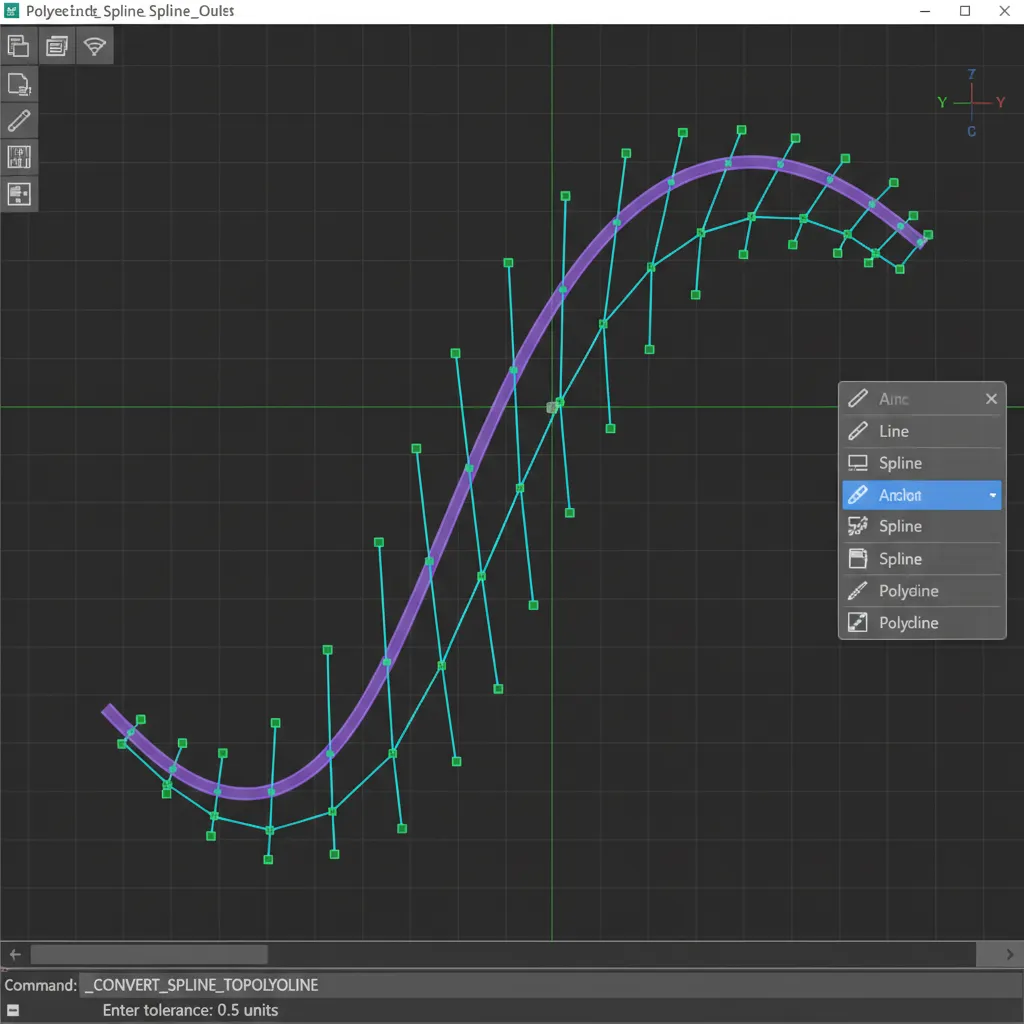Image resolution: width=1024 pixels, height=1024 pixels.
Task: Select the pencil tool in the left toolbar
Action: (20, 120)
